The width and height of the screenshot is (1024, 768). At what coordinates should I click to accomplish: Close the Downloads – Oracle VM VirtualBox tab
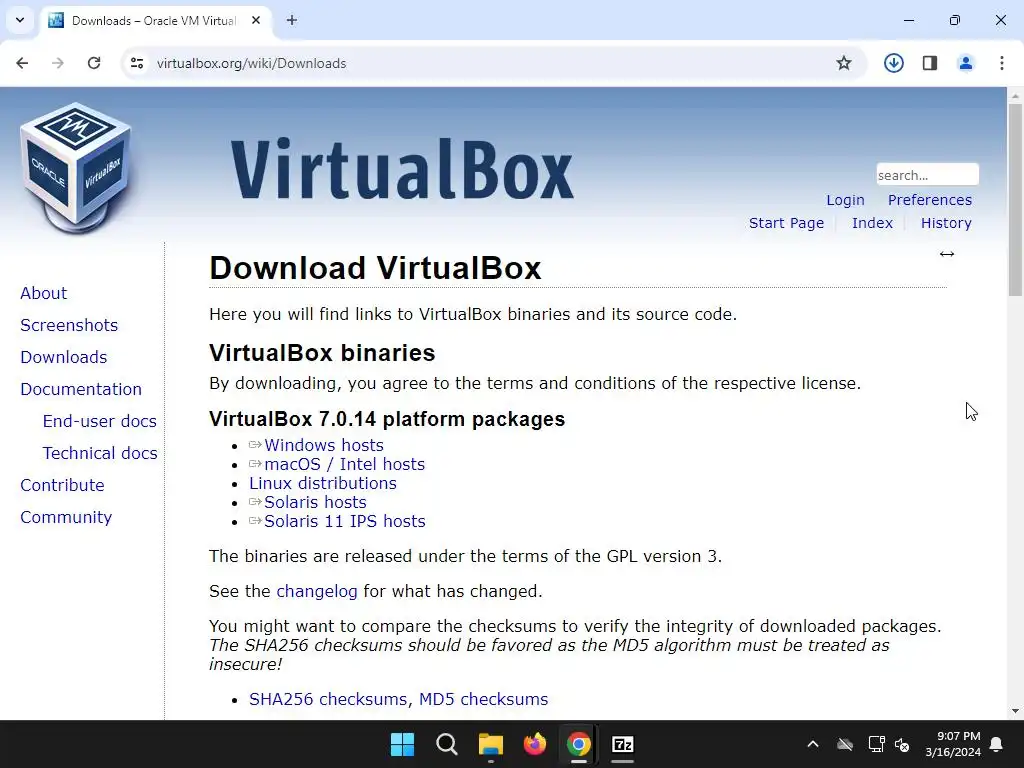coord(256,20)
